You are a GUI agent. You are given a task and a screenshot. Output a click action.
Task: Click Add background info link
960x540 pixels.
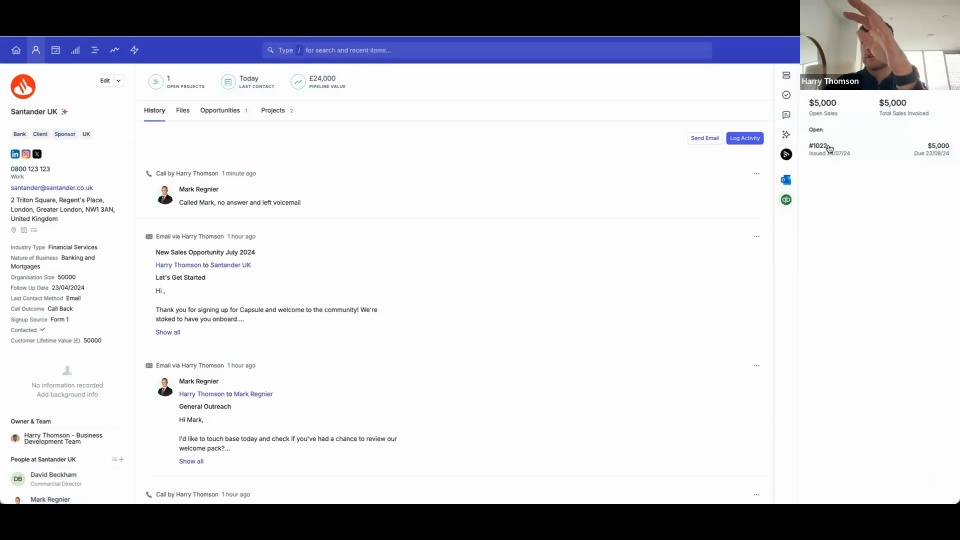point(67,395)
